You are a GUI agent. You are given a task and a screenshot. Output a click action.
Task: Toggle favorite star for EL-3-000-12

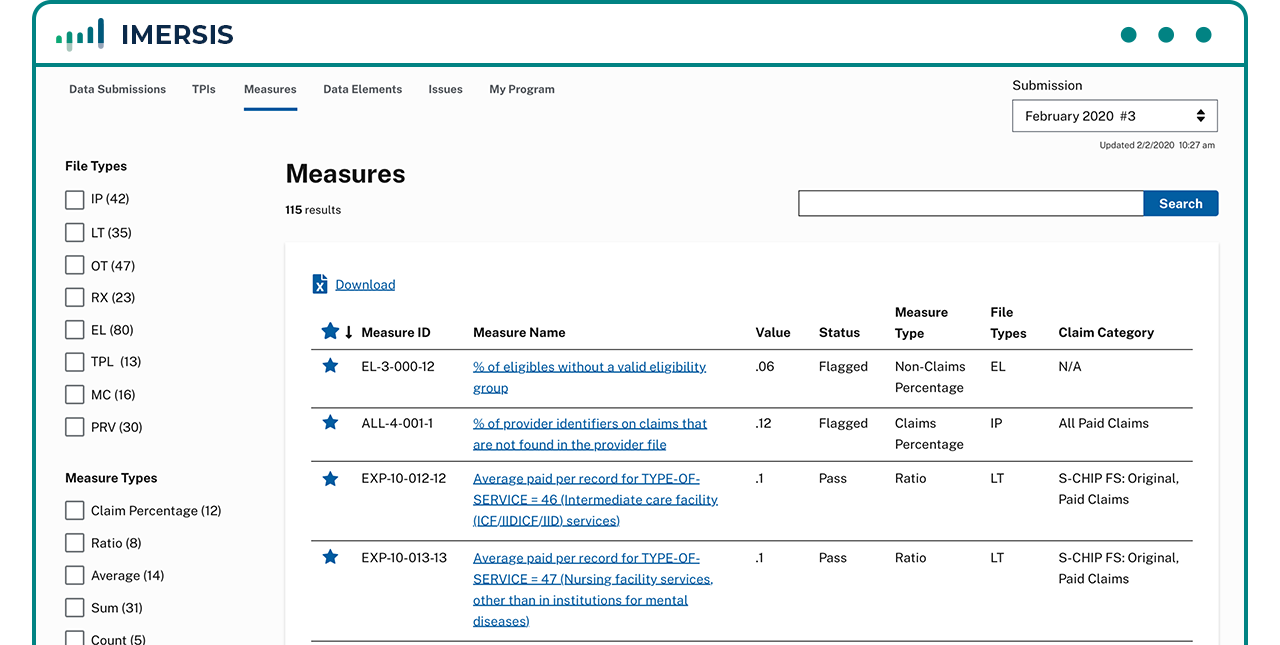(x=330, y=366)
